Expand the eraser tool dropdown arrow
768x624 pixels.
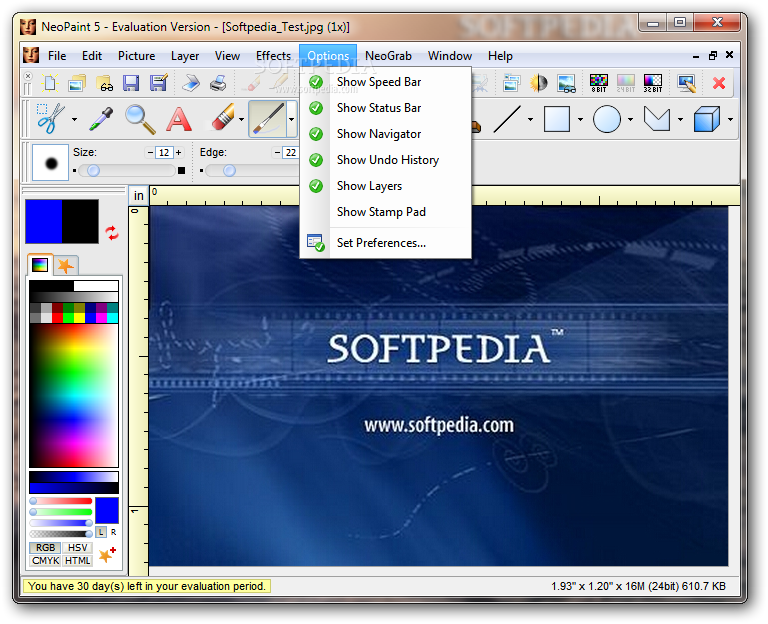(x=241, y=120)
